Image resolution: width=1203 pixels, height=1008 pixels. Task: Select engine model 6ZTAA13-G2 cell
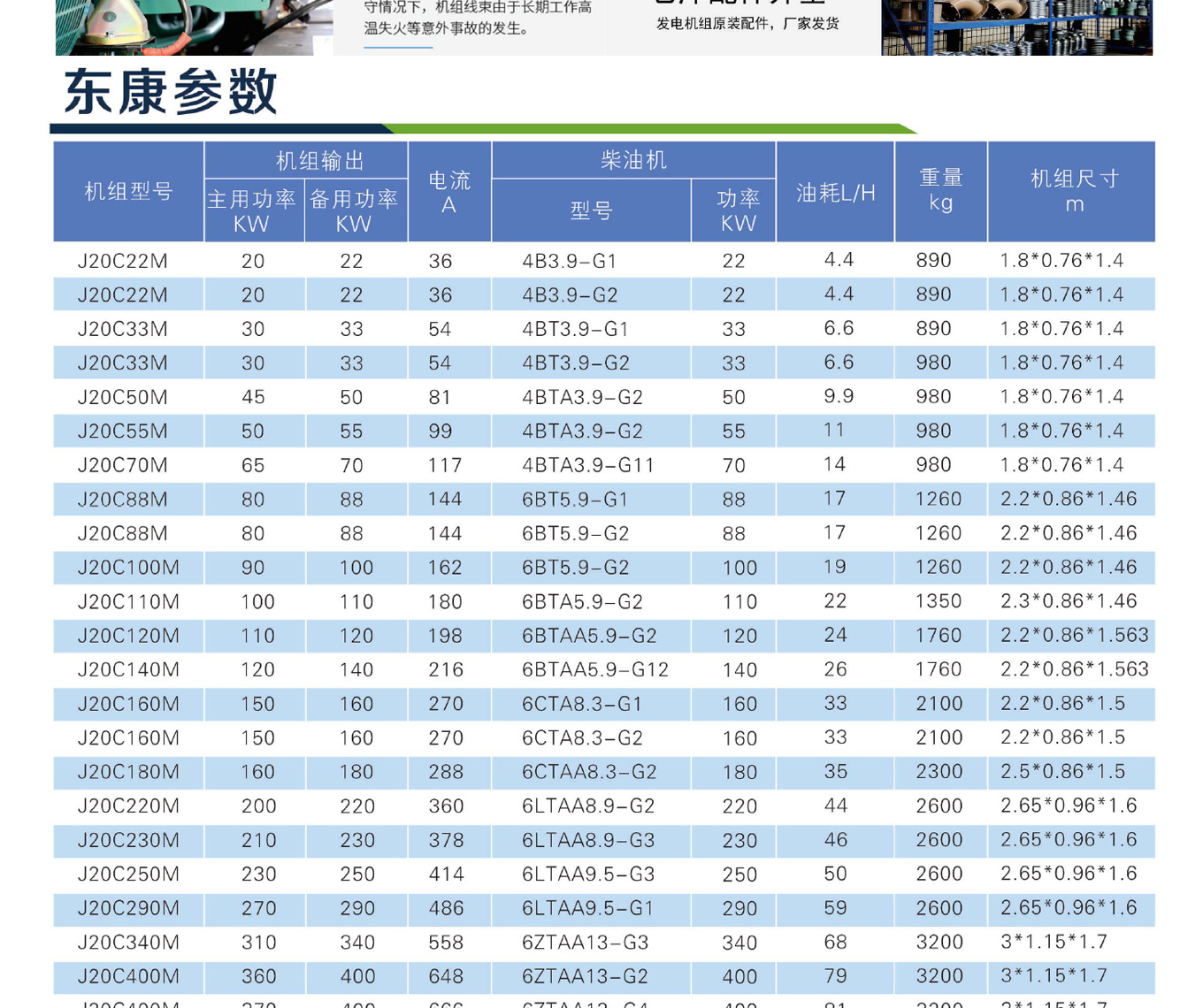pyautogui.click(x=585, y=977)
